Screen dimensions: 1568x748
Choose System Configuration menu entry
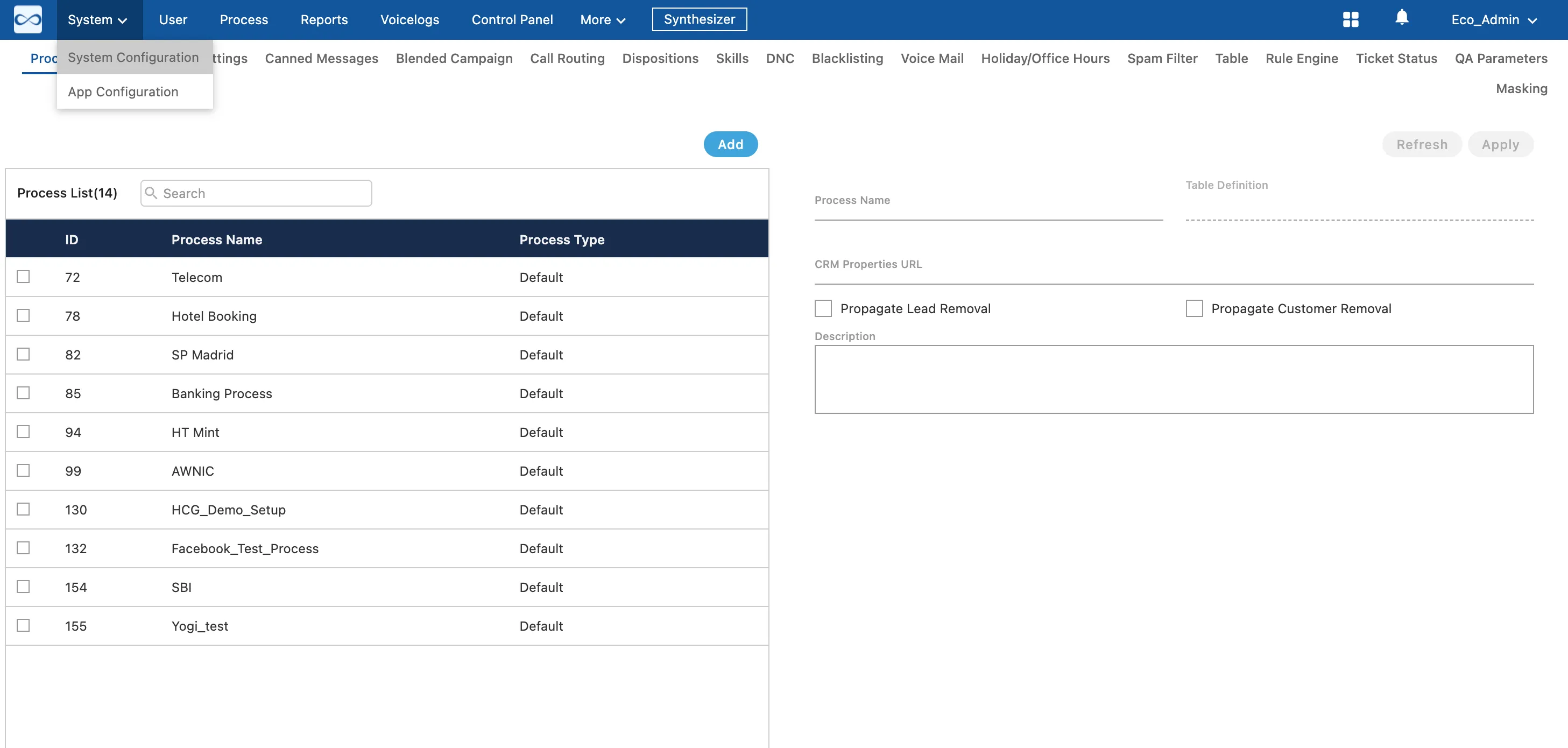pyautogui.click(x=135, y=57)
